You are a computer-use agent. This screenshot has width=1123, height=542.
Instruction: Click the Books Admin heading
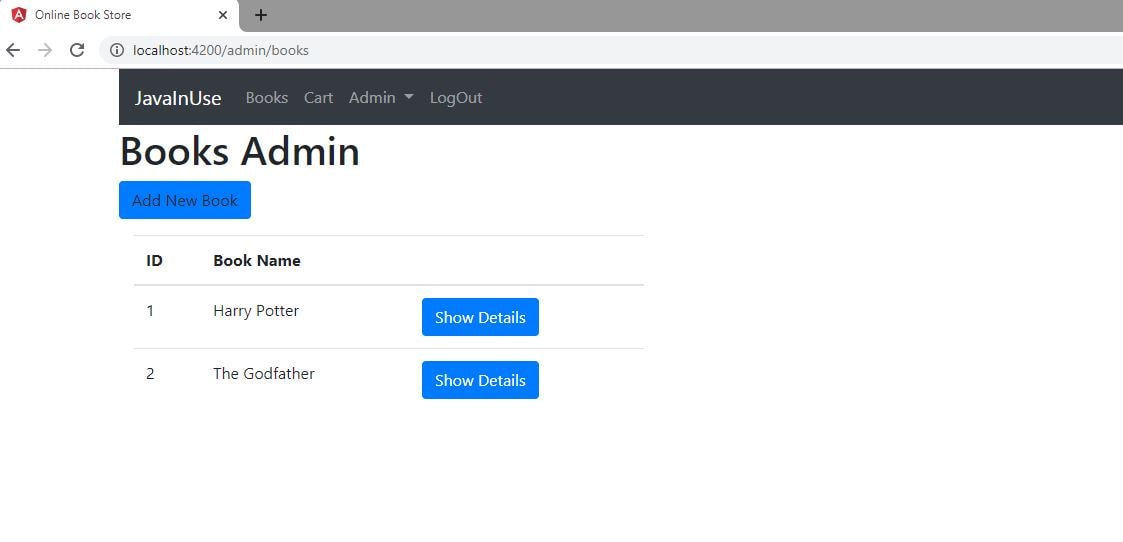pos(239,152)
